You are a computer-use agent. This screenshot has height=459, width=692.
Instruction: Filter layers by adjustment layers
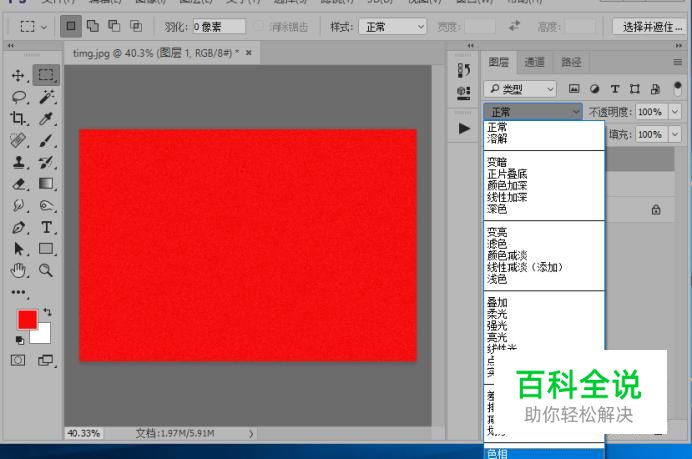tap(594, 89)
